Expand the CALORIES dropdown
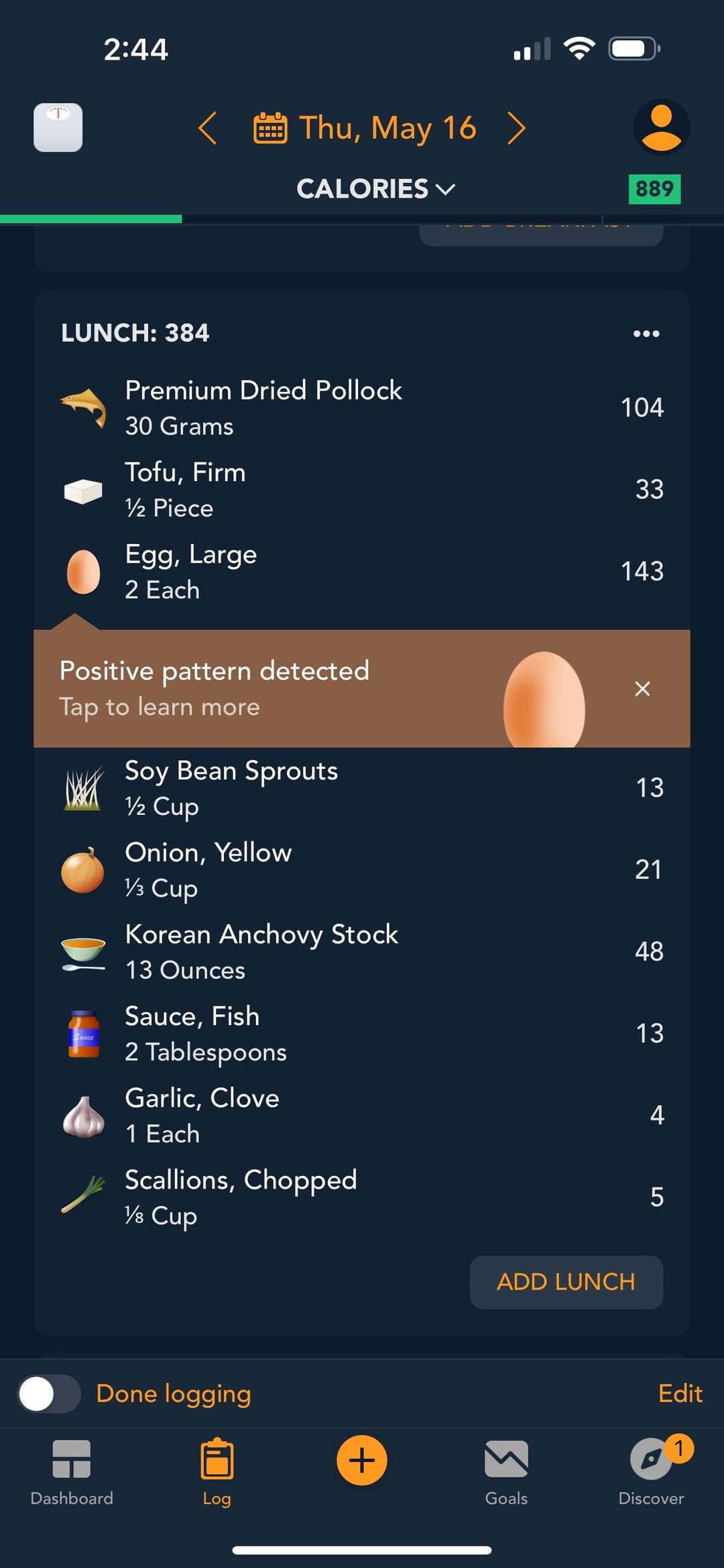 (x=376, y=189)
